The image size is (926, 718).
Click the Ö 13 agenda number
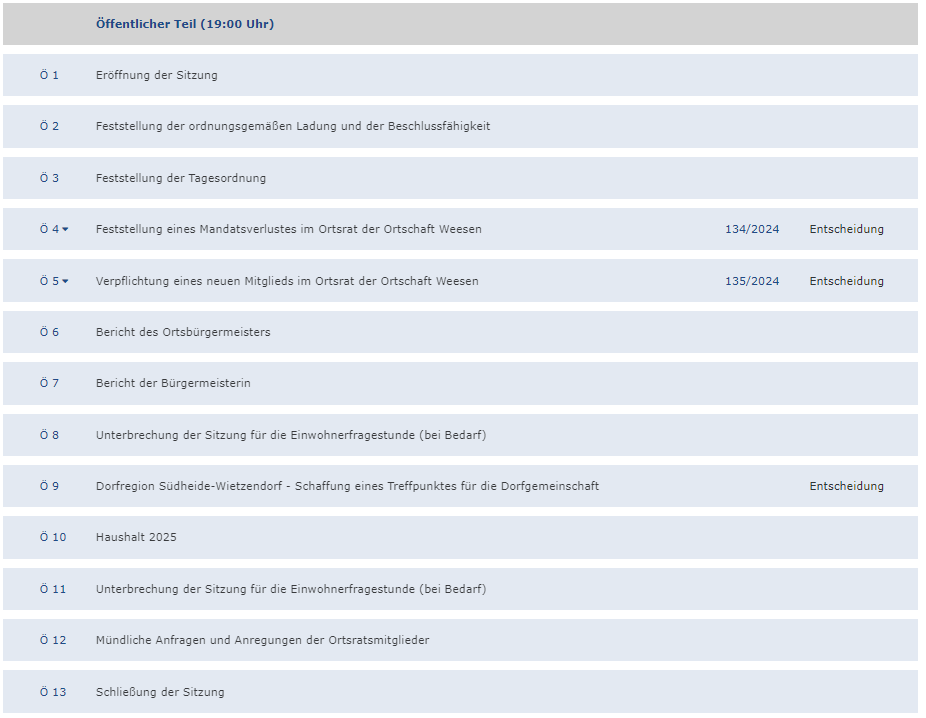click(x=53, y=693)
